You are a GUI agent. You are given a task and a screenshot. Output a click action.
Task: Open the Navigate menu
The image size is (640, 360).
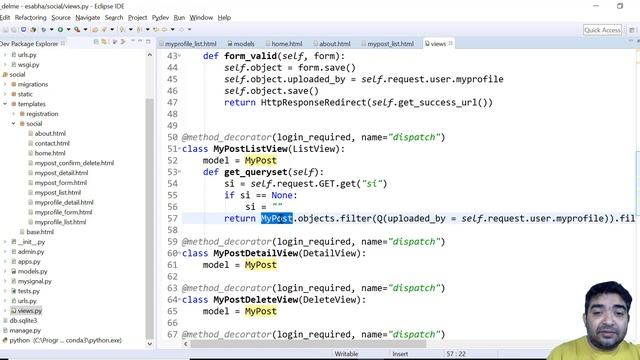pos(88,18)
